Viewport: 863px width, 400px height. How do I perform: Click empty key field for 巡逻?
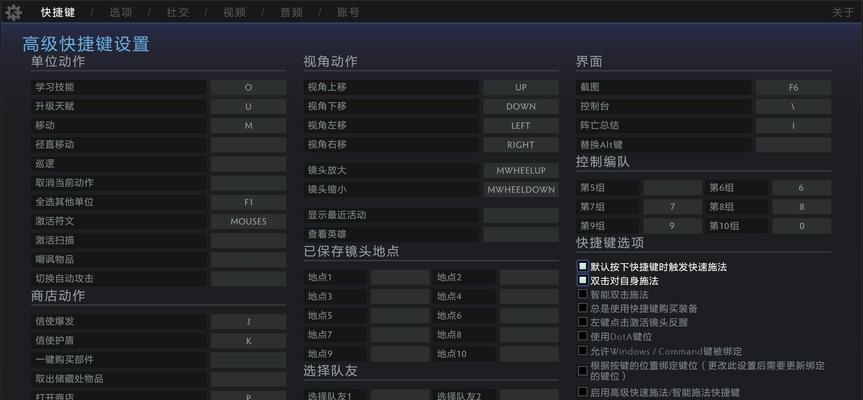pyautogui.click(x=248, y=164)
